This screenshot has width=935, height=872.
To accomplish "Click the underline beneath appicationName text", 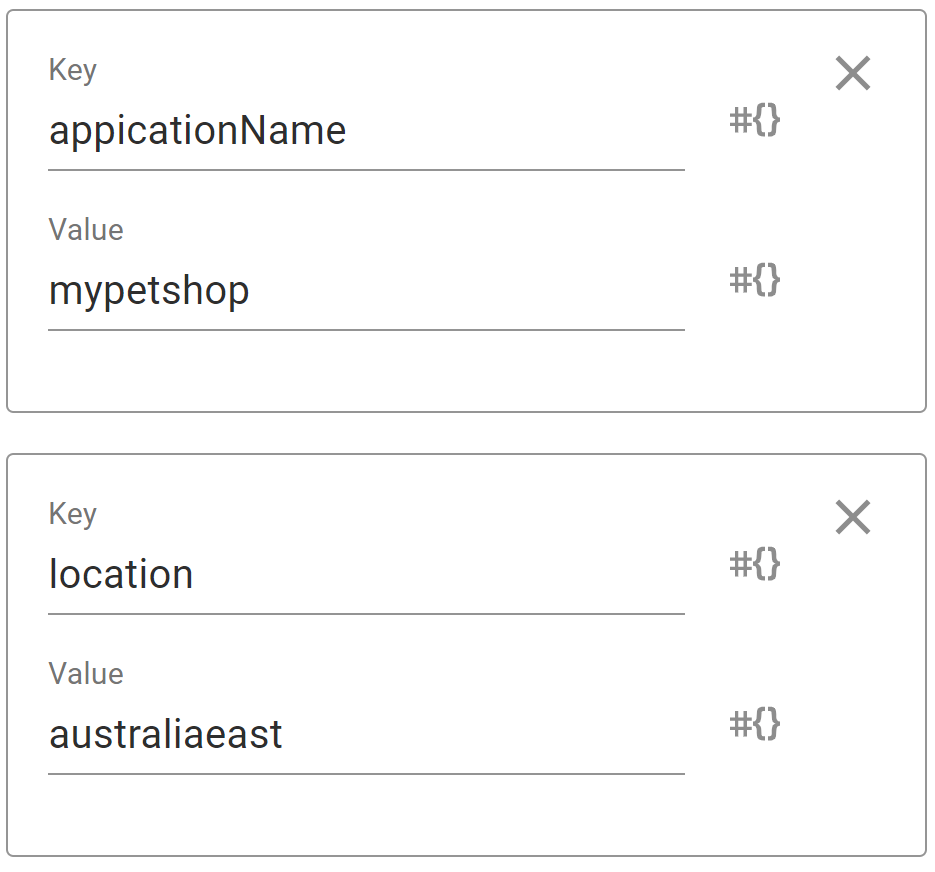I will point(366,170).
